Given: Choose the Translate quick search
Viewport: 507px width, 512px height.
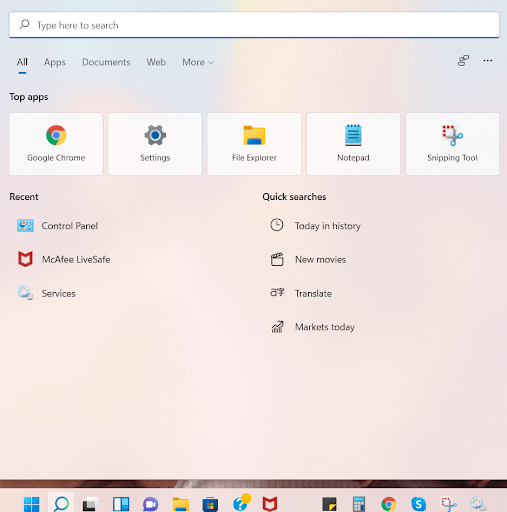Looking at the screenshot, I should [301, 293].
